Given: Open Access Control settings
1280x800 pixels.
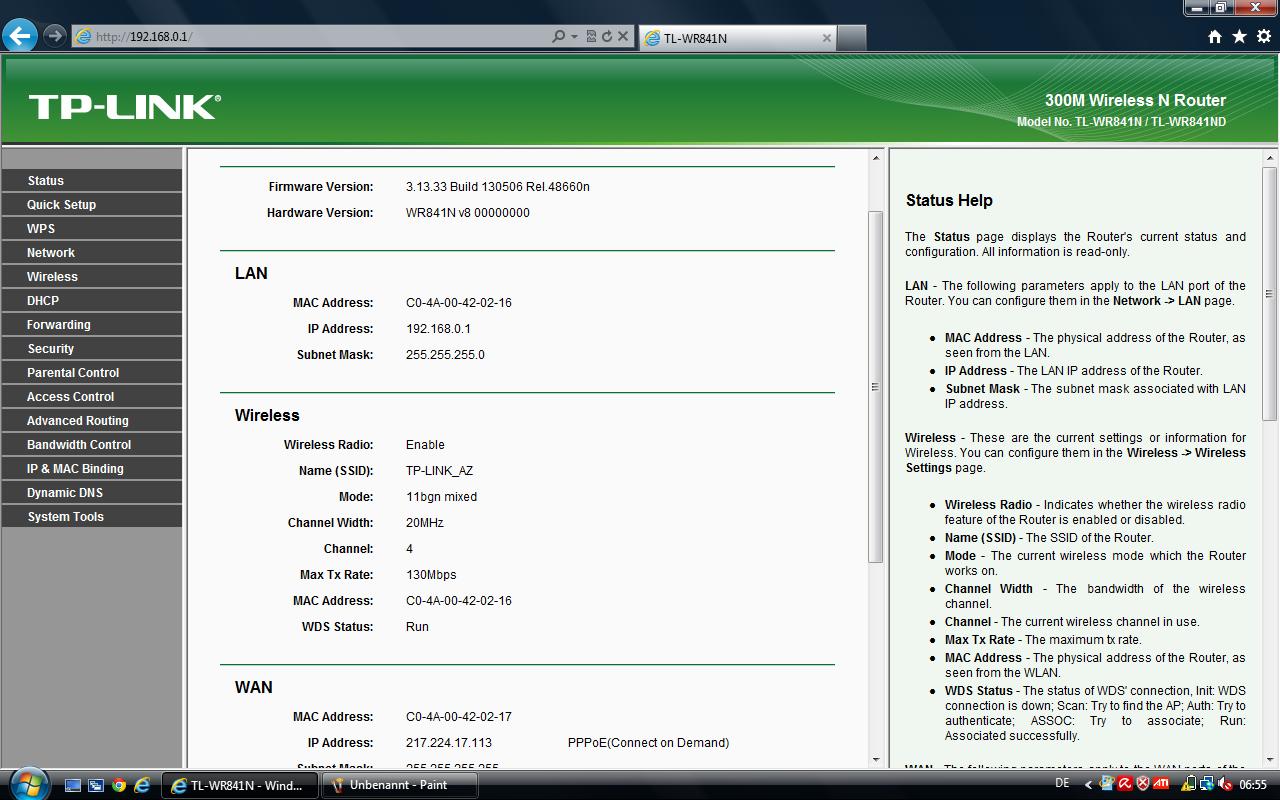Looking at the screenshot, I should [x=92, y=396].
